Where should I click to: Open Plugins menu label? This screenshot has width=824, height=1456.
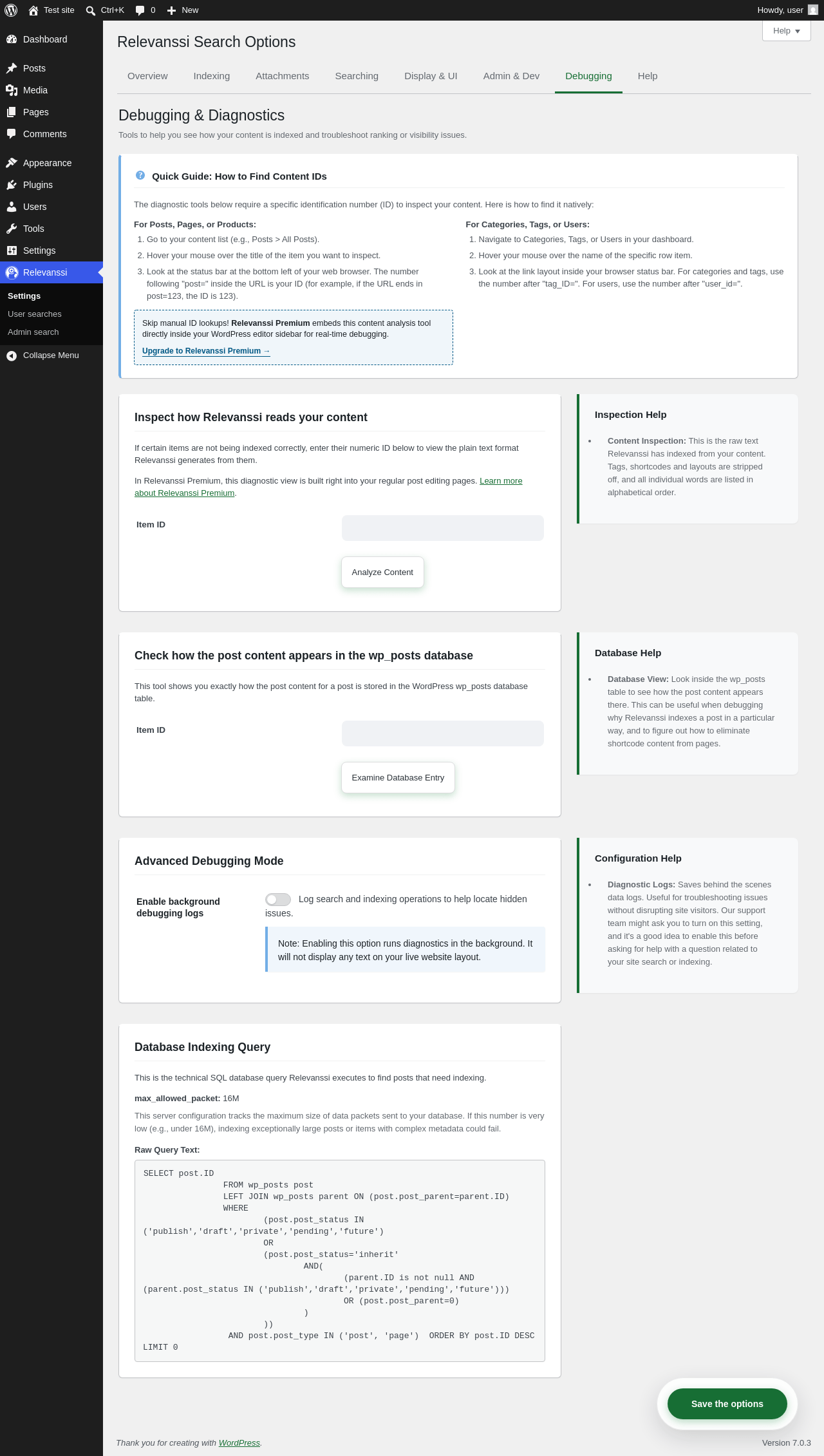click(38, 185)
